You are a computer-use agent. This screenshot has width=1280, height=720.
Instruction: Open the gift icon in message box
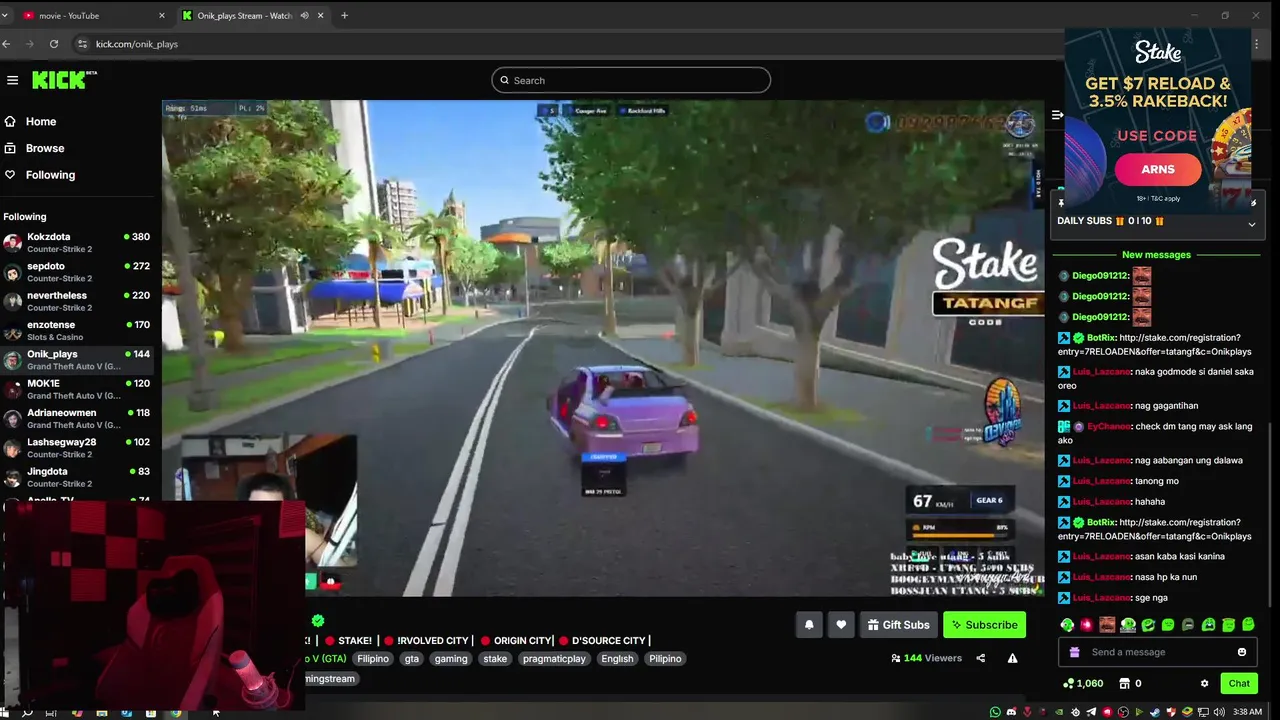(1074, 652)
